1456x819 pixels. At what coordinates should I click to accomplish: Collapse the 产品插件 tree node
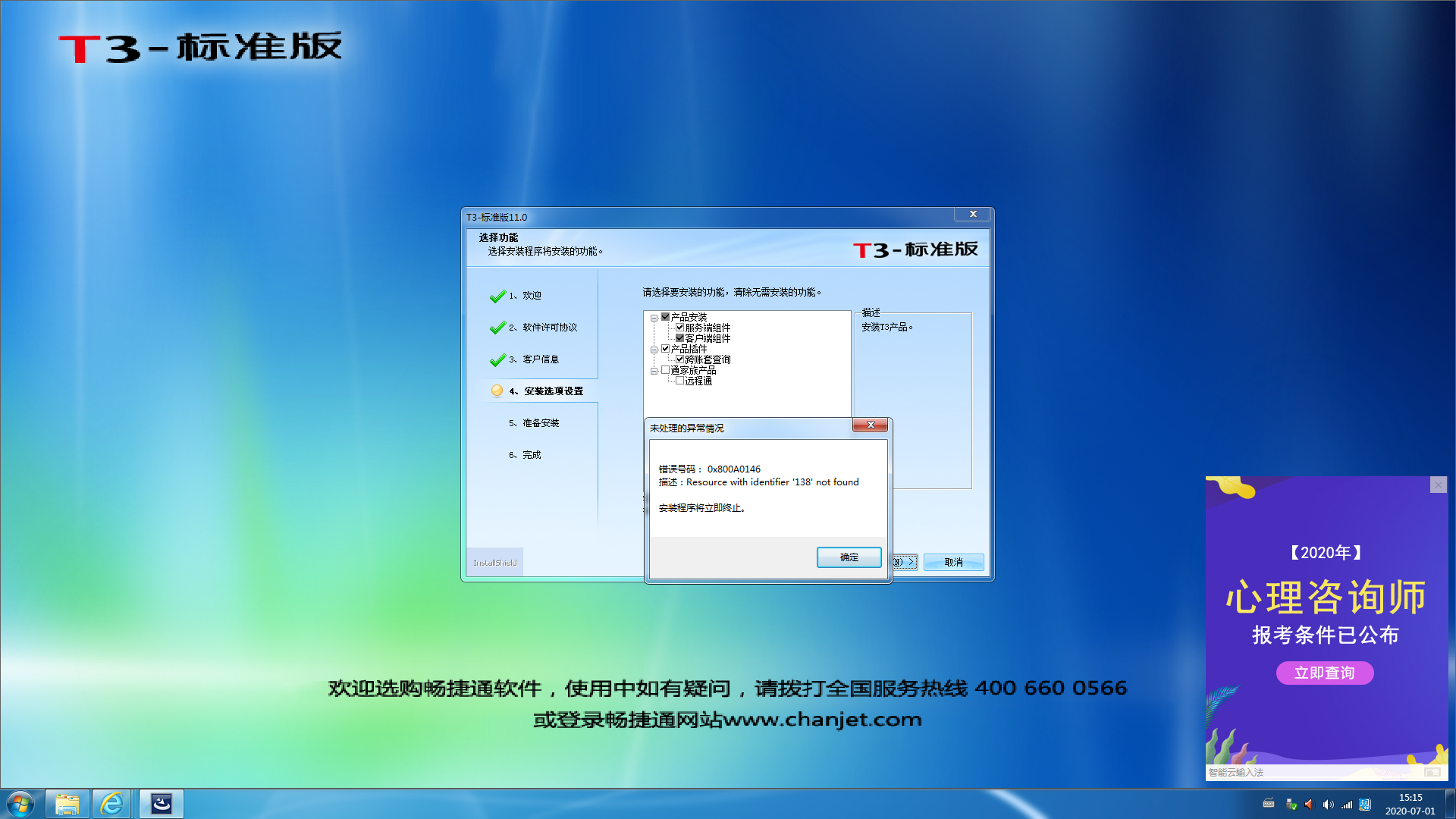(x=654, y=350)
